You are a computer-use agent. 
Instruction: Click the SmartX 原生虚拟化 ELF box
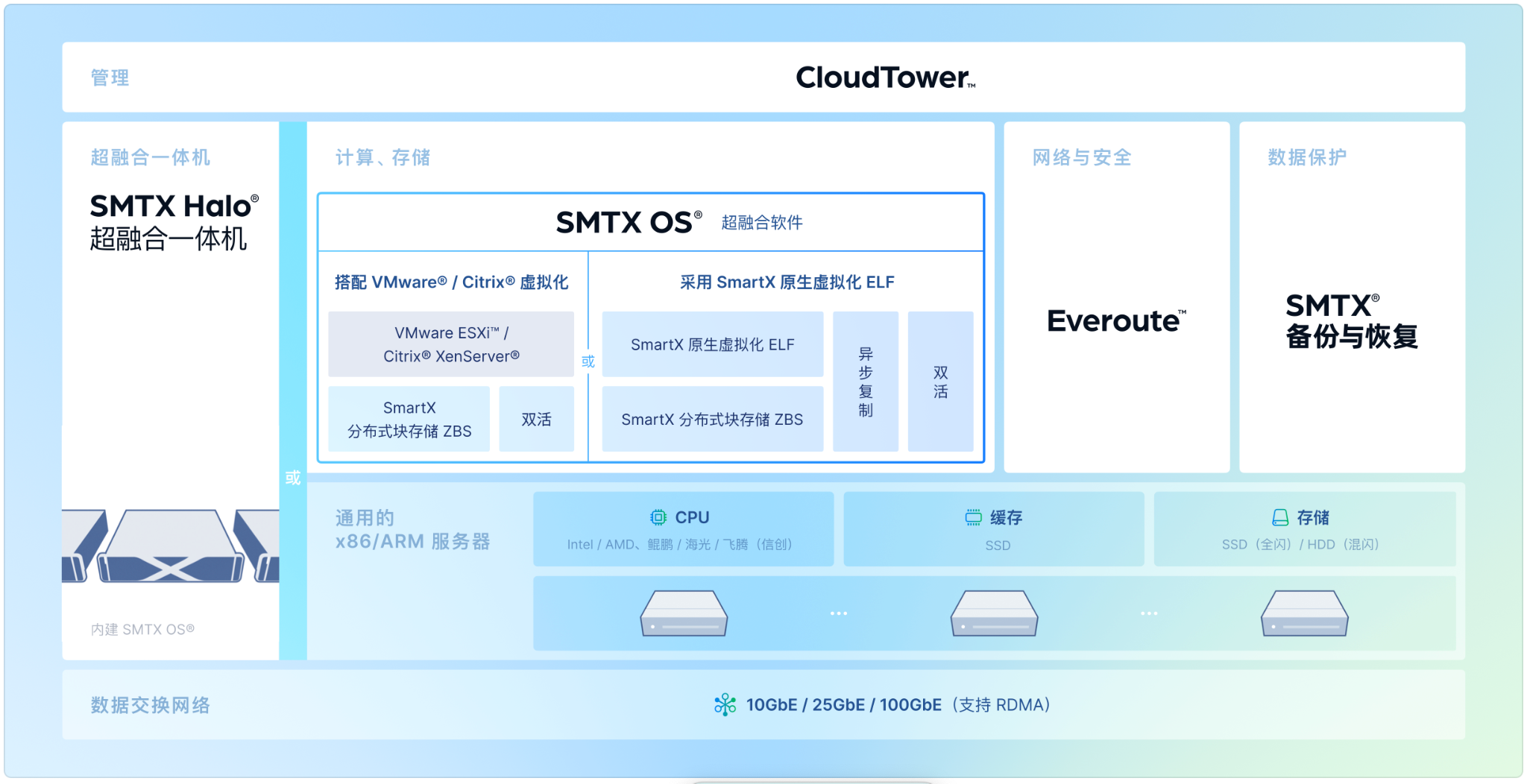(x=713, y=344)
